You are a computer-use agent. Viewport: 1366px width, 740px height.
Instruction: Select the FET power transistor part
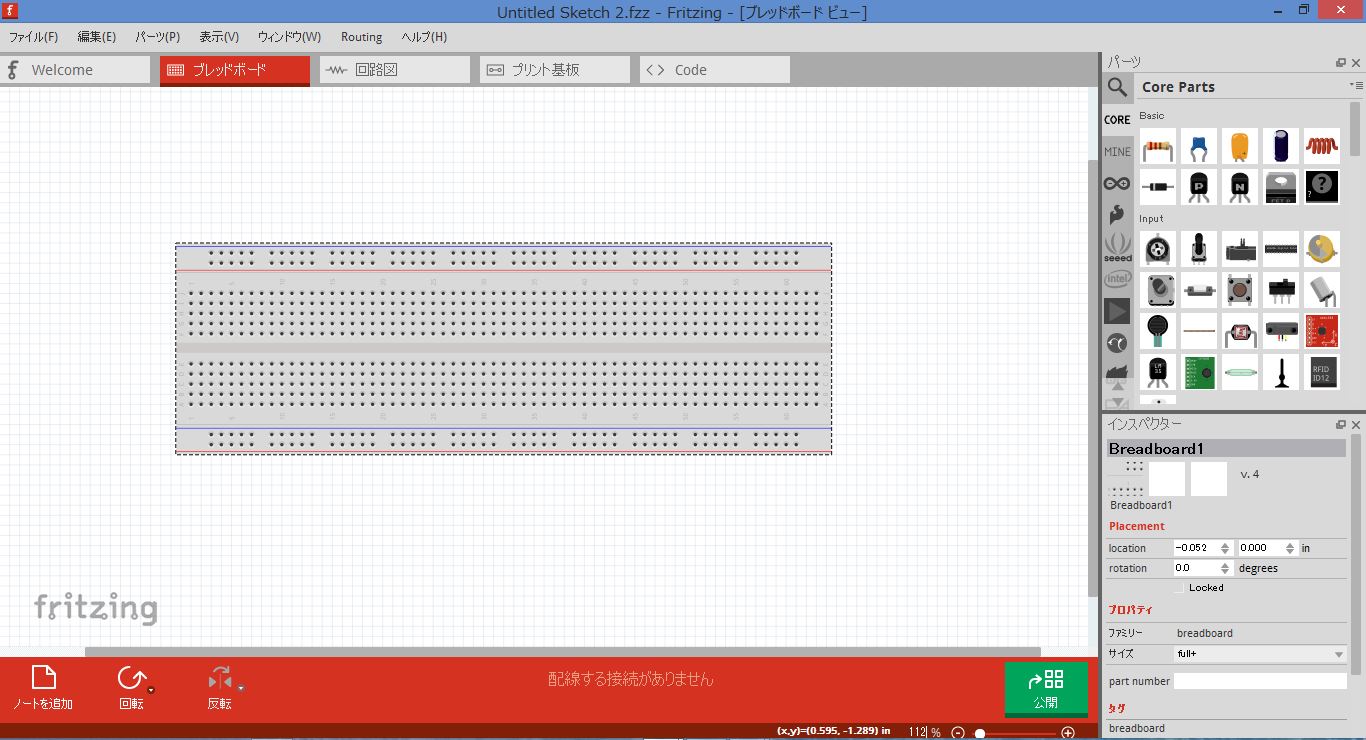click(1281, 187)
